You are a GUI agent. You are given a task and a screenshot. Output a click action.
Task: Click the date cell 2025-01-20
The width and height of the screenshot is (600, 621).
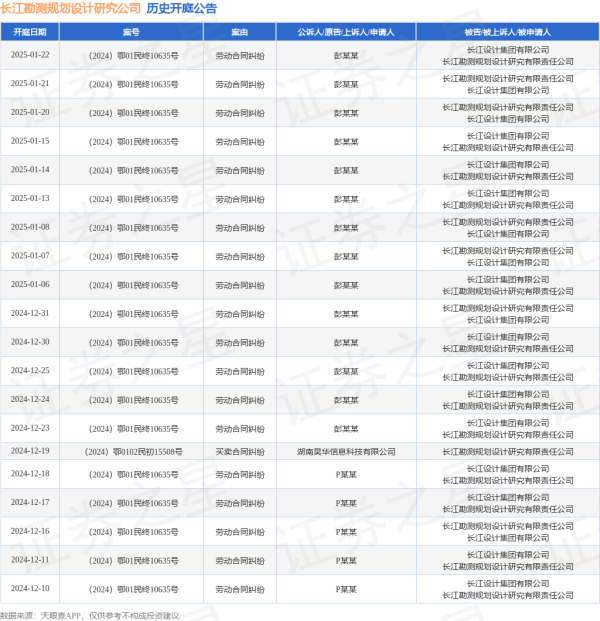pyautogui.click(x=30, y=112)
